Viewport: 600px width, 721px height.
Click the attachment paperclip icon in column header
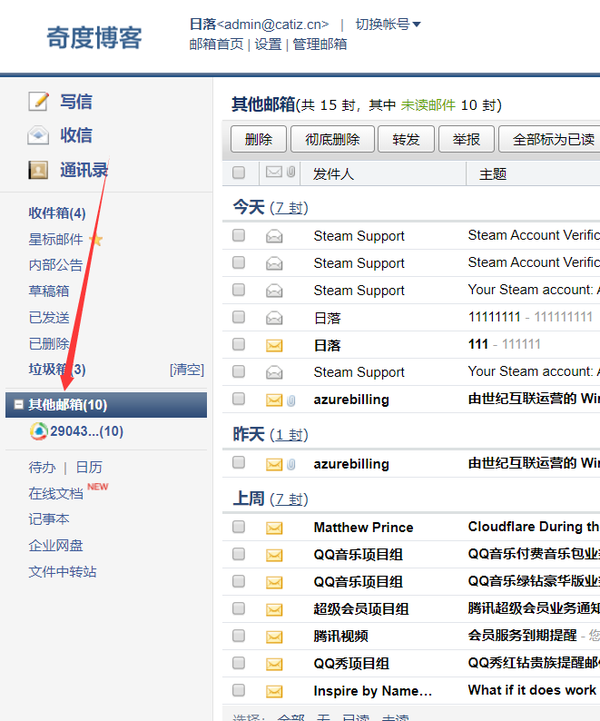(291, 173)
